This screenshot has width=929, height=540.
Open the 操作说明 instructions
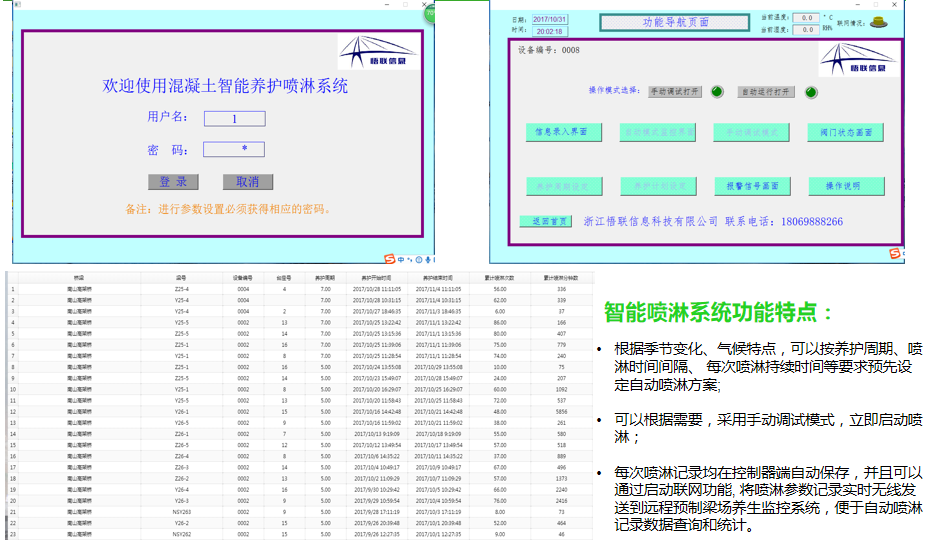click(x=846, y=186)
